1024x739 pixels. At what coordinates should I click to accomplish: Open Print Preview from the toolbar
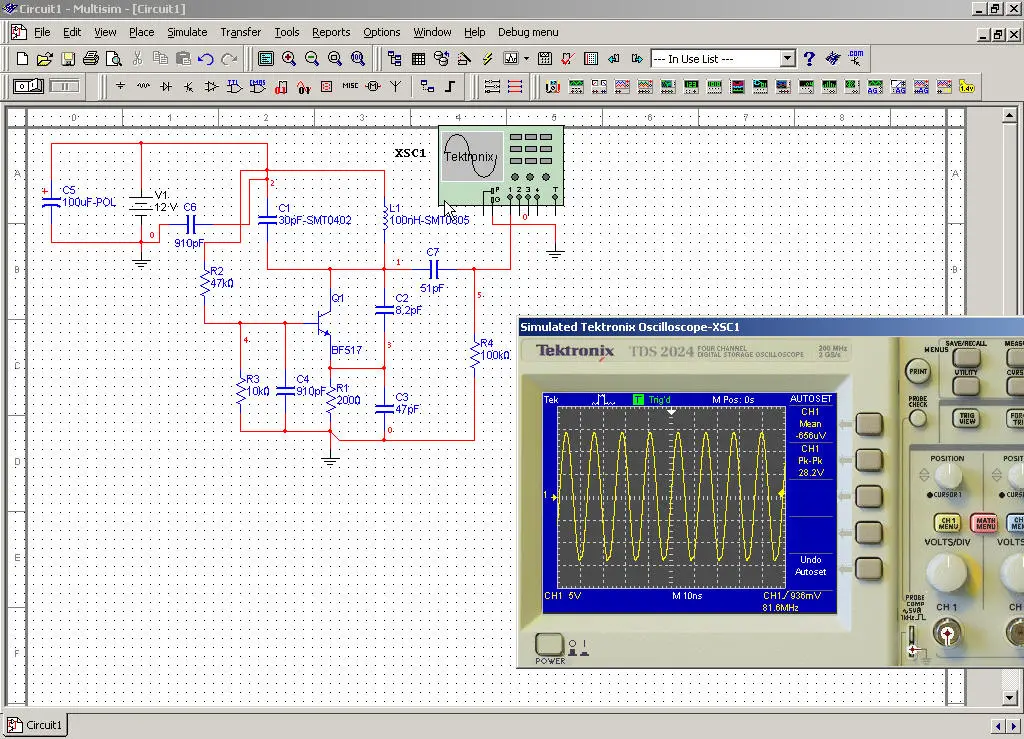114,59
